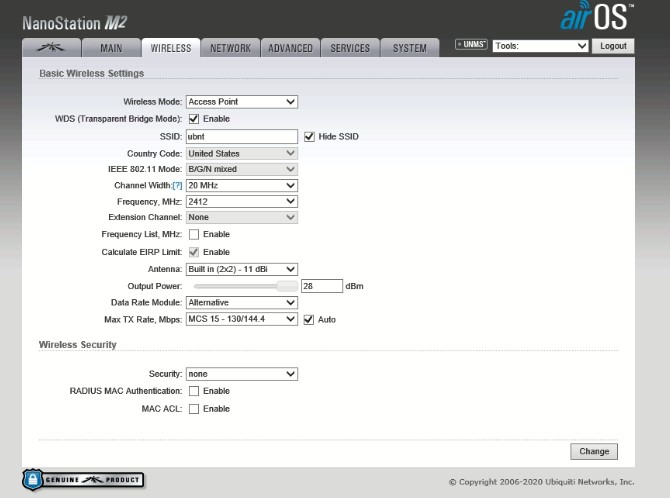Image resolution: width=670 pixels, height=498 pixels.
Task: Toggle Calculate EIRP Limit checkbox
Action: click(194, 252)
